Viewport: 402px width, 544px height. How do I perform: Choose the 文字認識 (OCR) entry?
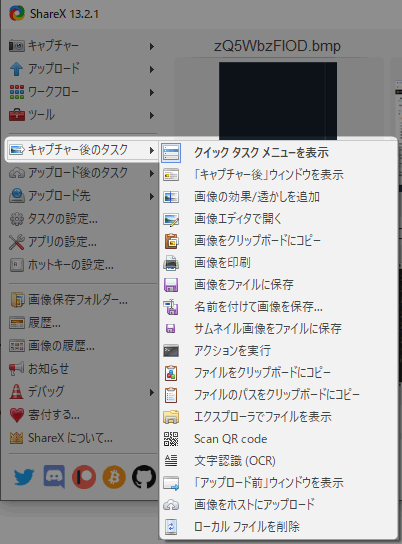pos(278,461)
